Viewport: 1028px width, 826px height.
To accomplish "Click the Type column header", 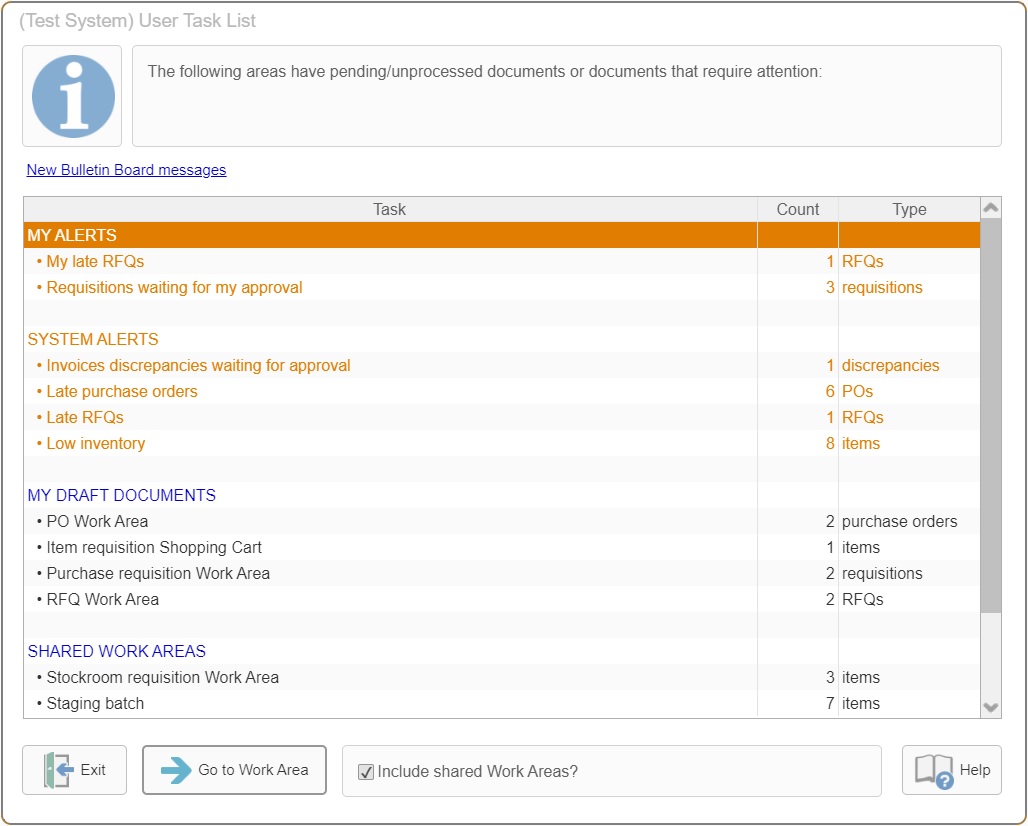I will tap(909, 209).
